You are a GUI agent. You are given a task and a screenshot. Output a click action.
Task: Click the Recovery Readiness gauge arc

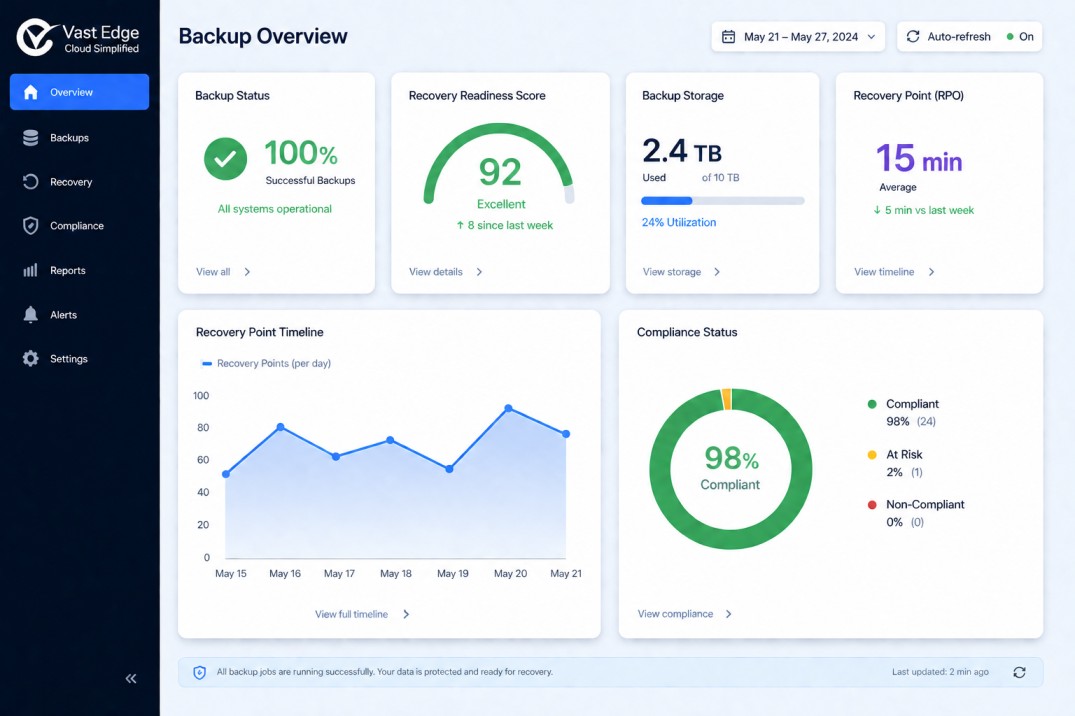click(x=498, y=130)
